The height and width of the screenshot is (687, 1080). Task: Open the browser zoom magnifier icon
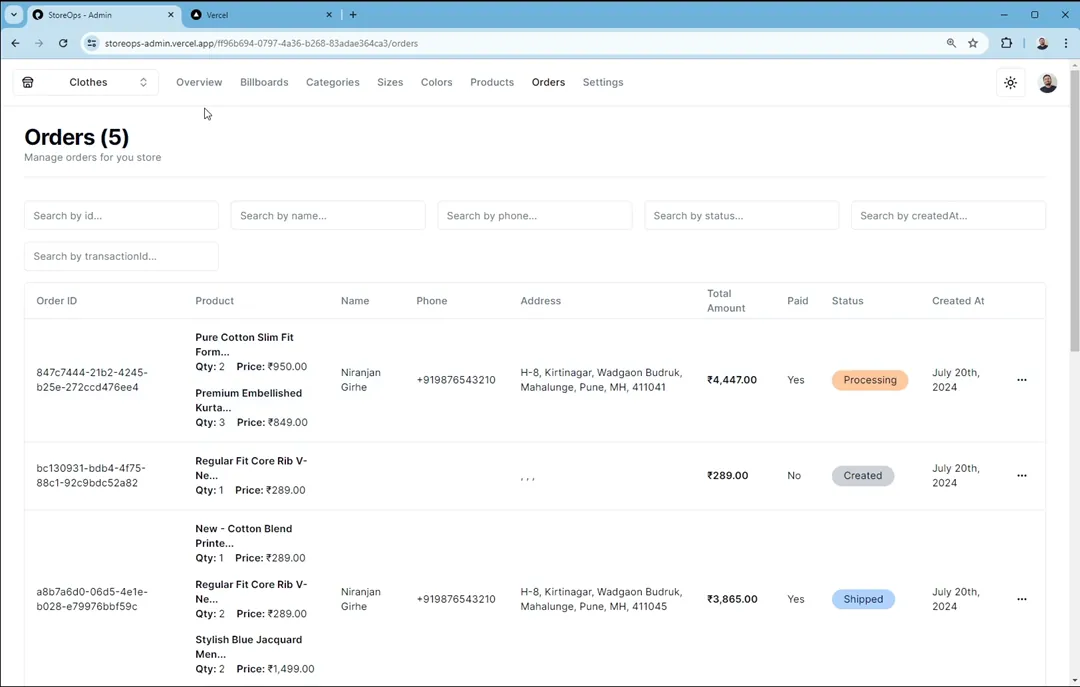click(x=951, y=43)
